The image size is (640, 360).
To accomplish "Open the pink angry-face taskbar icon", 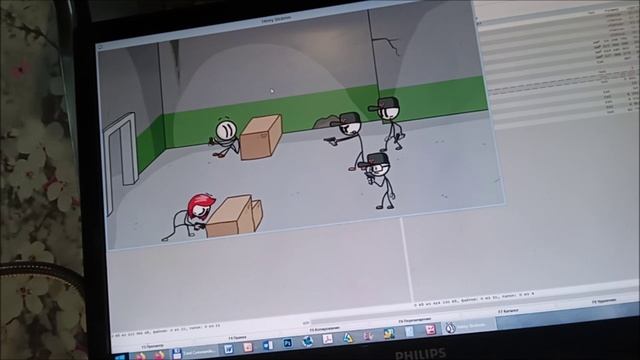I will (430, 329).
